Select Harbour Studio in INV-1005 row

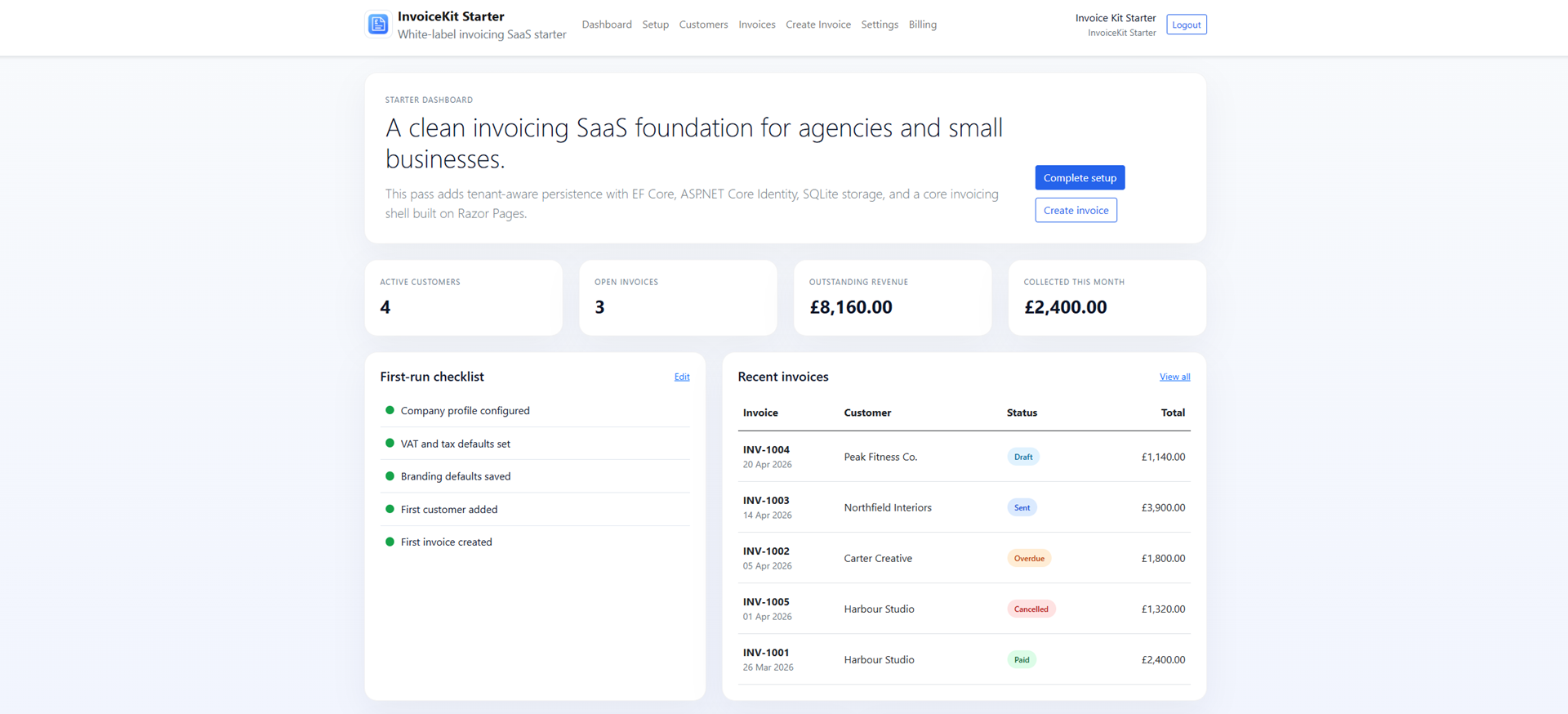pos(879,609)
